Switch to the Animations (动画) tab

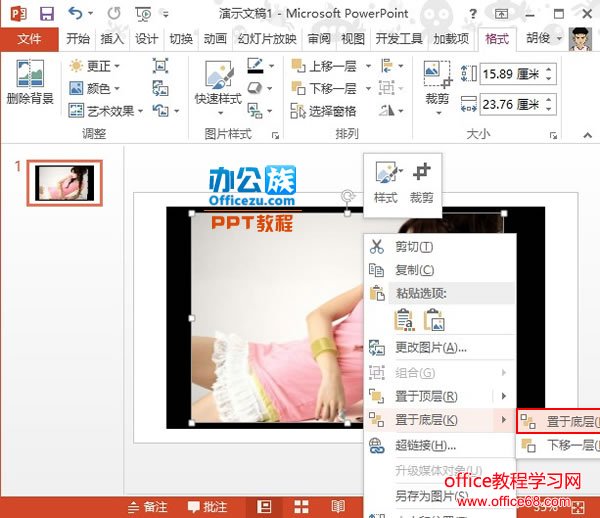coord(215,39)
